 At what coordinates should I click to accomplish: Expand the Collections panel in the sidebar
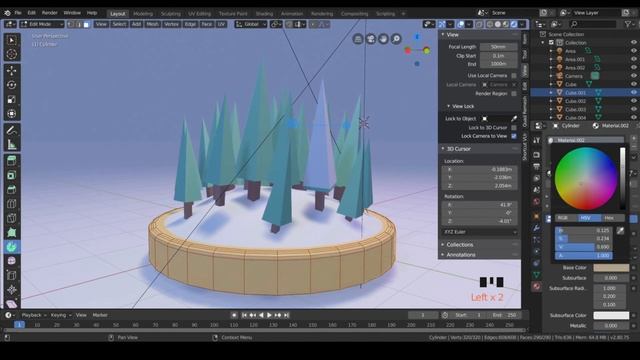(460, 244)
